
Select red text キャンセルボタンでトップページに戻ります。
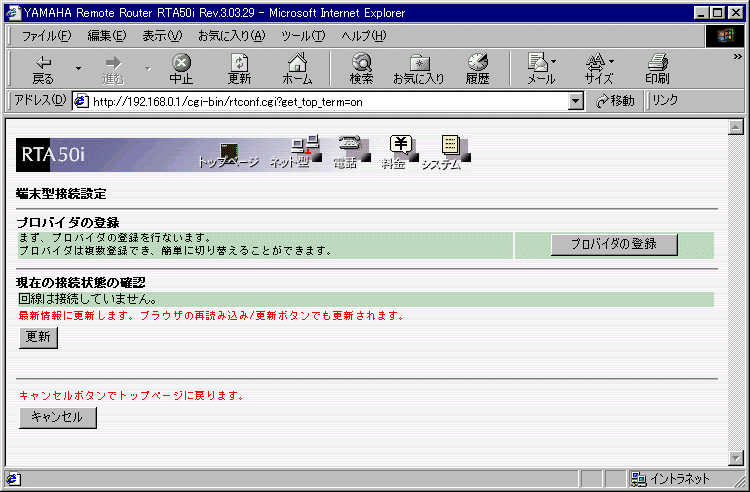point(132,395)
